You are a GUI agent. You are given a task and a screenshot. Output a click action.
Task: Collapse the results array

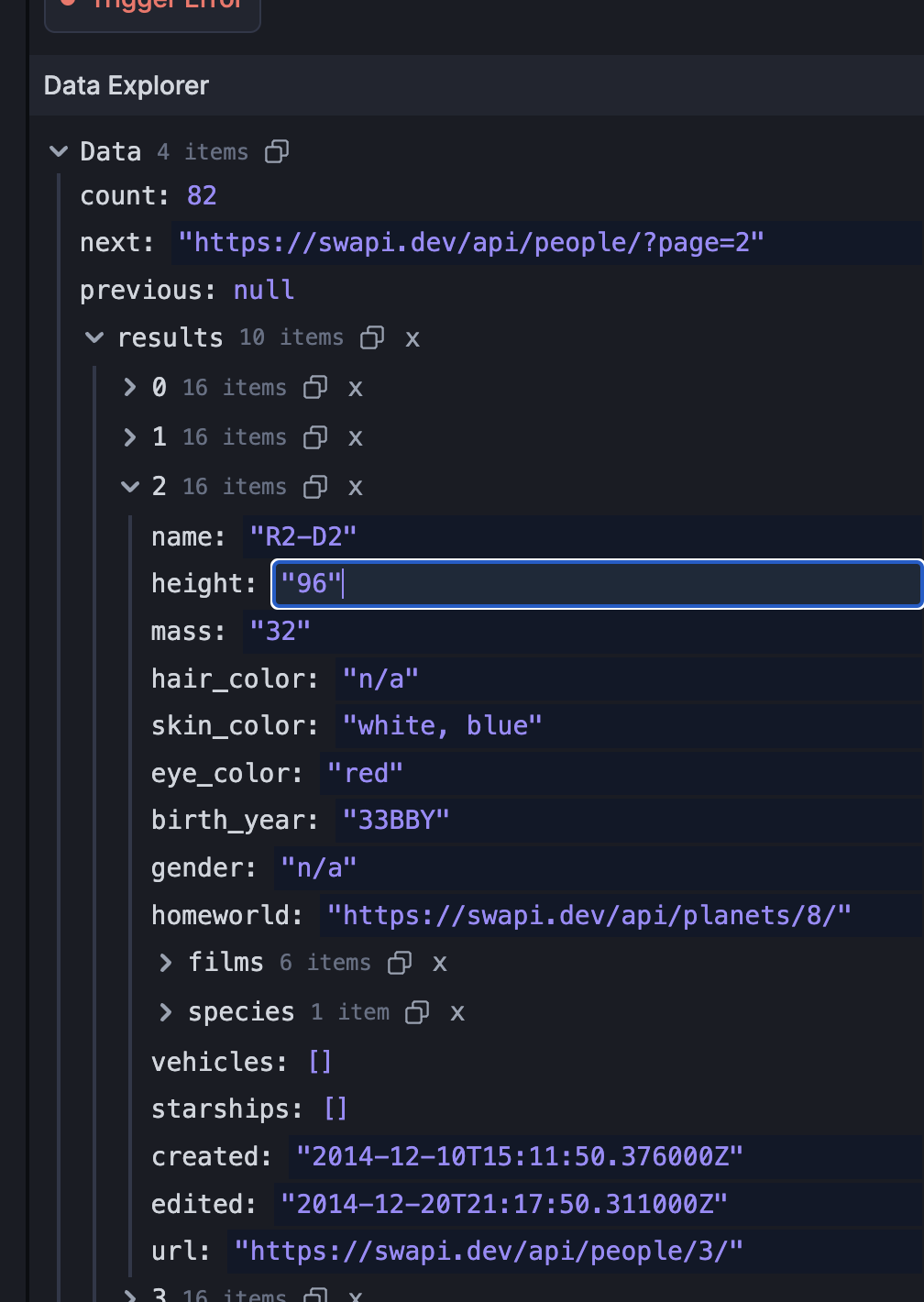coord(94,338)
